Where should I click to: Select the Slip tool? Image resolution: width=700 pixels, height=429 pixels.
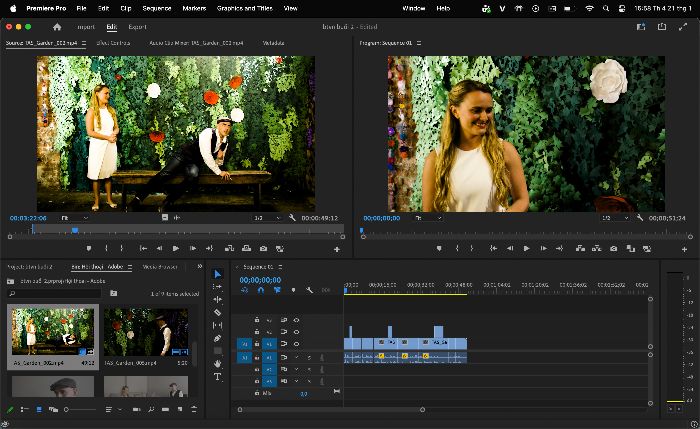[217, 325]
